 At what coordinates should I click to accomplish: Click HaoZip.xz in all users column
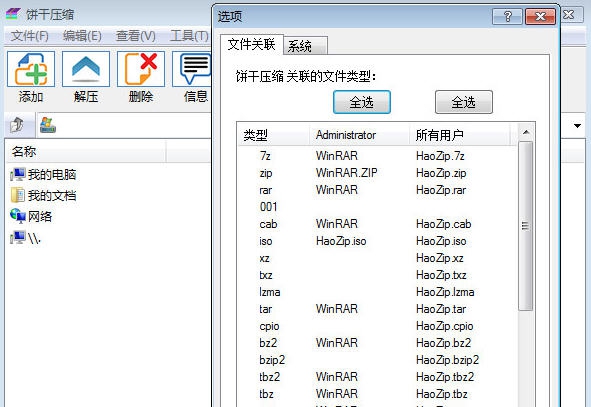440,258
